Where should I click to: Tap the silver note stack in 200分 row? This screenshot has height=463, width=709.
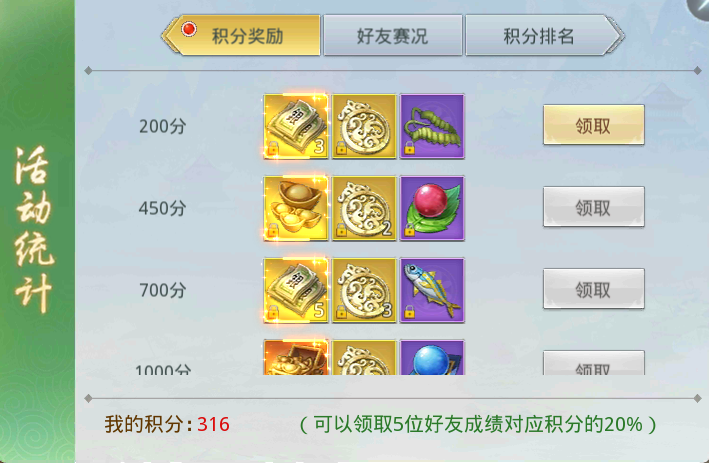point(296,126)
